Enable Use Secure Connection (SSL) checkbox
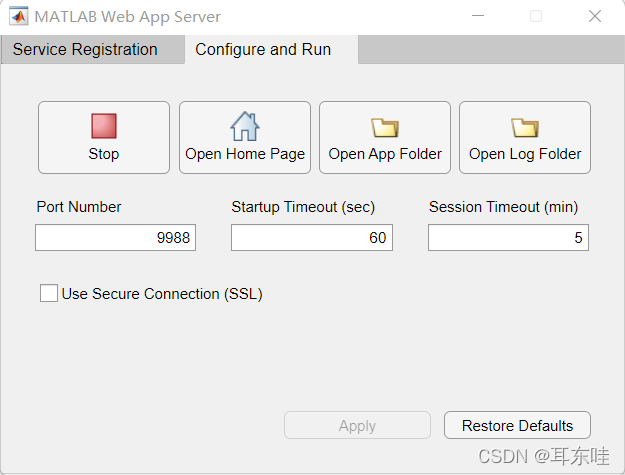This screenshot has height=475, width=625. [x=49, y=293]
